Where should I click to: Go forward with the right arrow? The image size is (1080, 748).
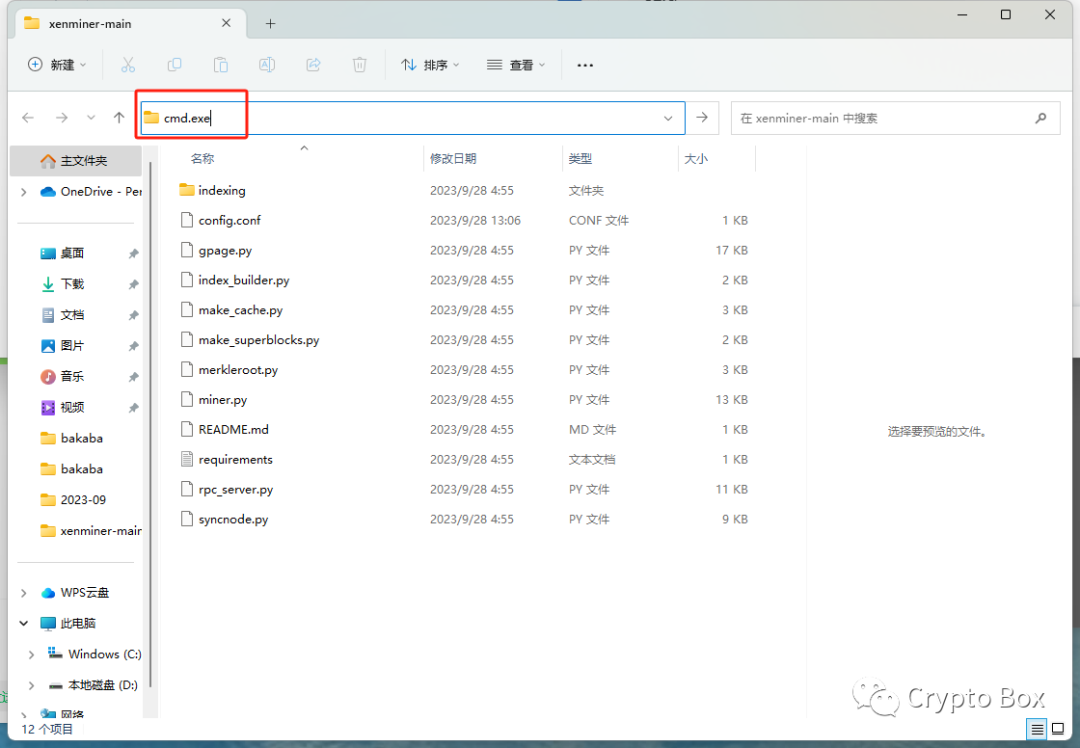pyautogui.click(x=62, y=118)
